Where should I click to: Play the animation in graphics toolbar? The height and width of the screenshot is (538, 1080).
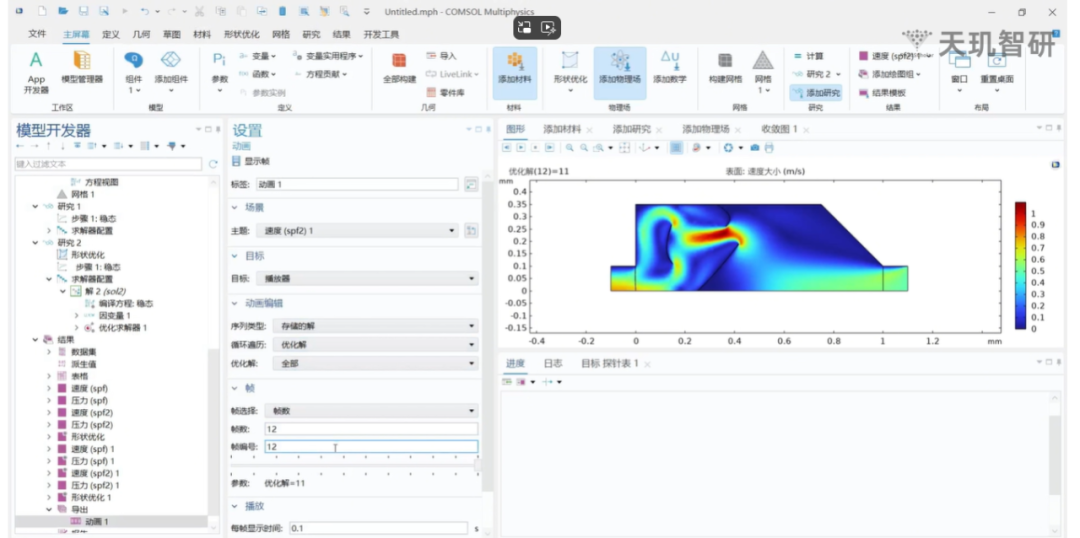pos(521,147)
